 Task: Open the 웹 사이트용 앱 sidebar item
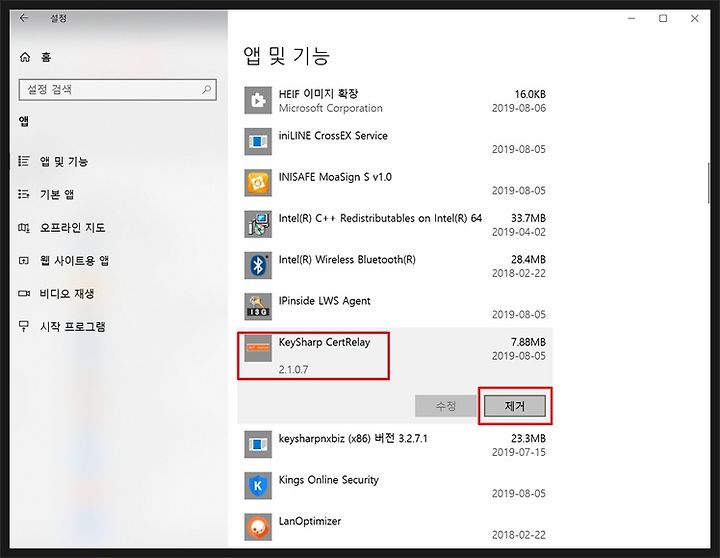coord(118,260)
